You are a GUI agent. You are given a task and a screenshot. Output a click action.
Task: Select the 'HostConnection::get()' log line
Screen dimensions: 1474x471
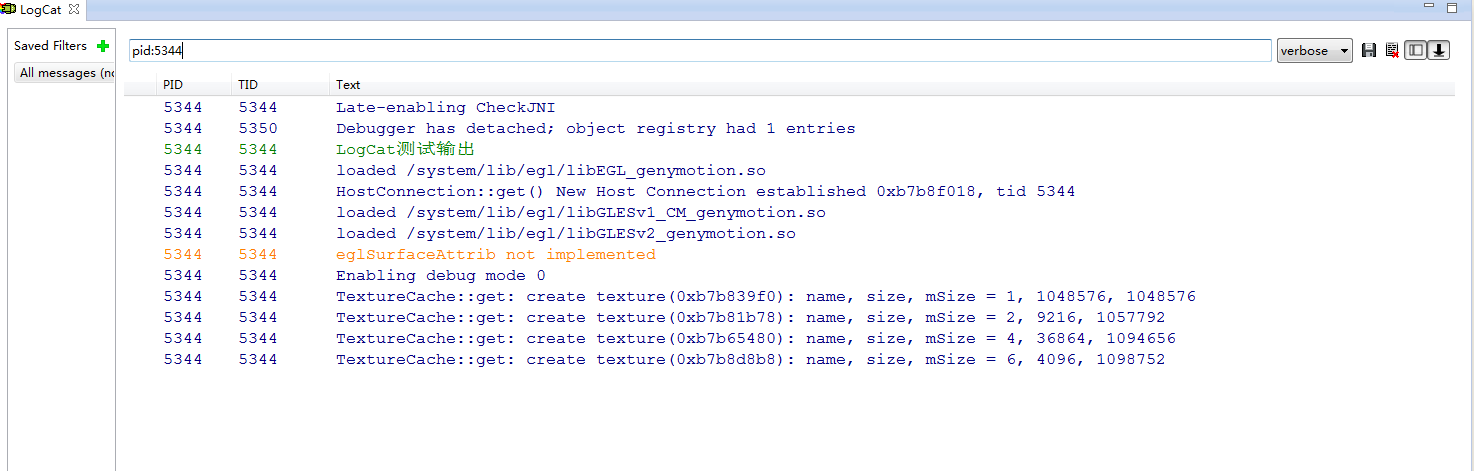pos(789,192)
